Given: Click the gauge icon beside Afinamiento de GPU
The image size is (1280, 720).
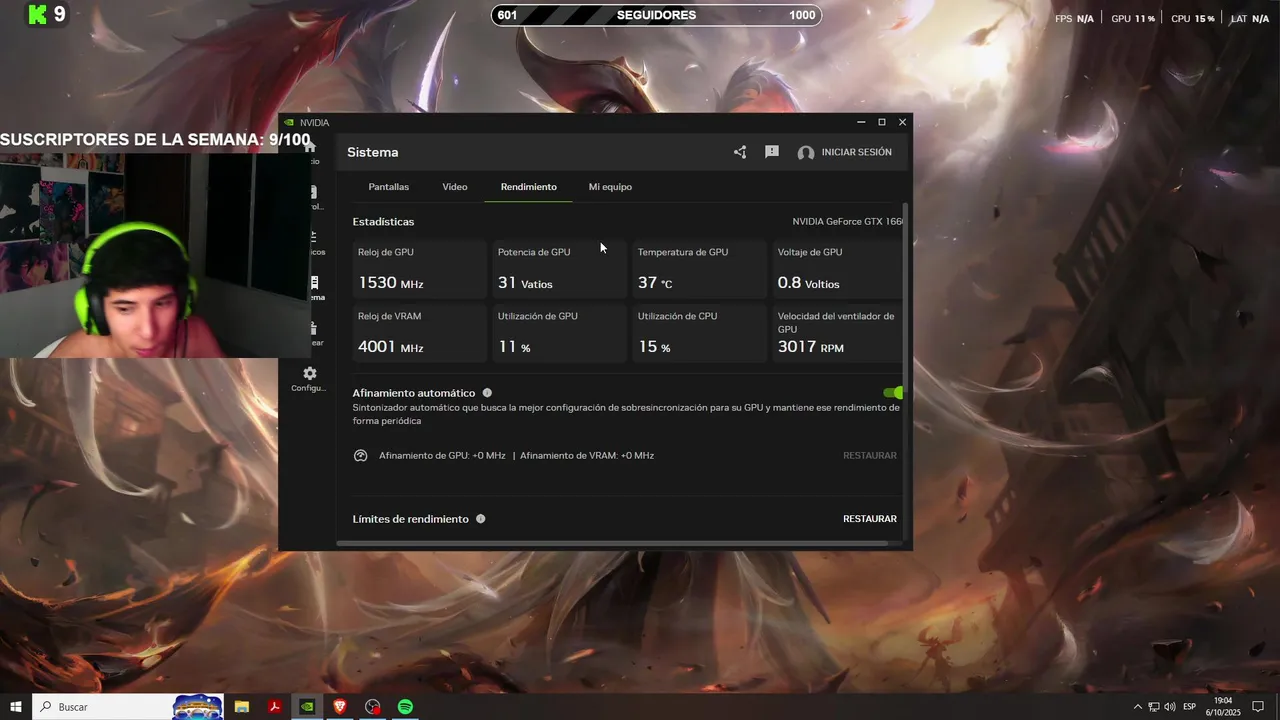Looking at the screenshot, I should (361, 455).
